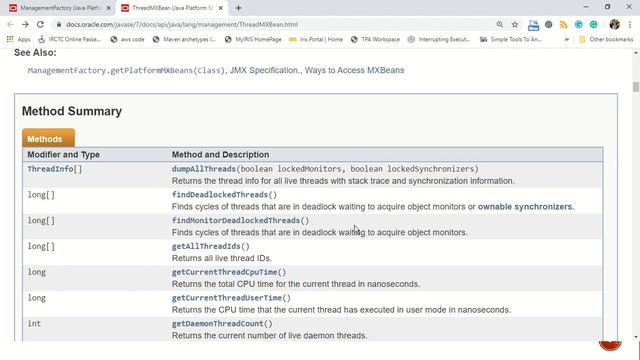Open the getAllThreadIds method link
This screenshot has width=640, height=360.
point(206,246)
